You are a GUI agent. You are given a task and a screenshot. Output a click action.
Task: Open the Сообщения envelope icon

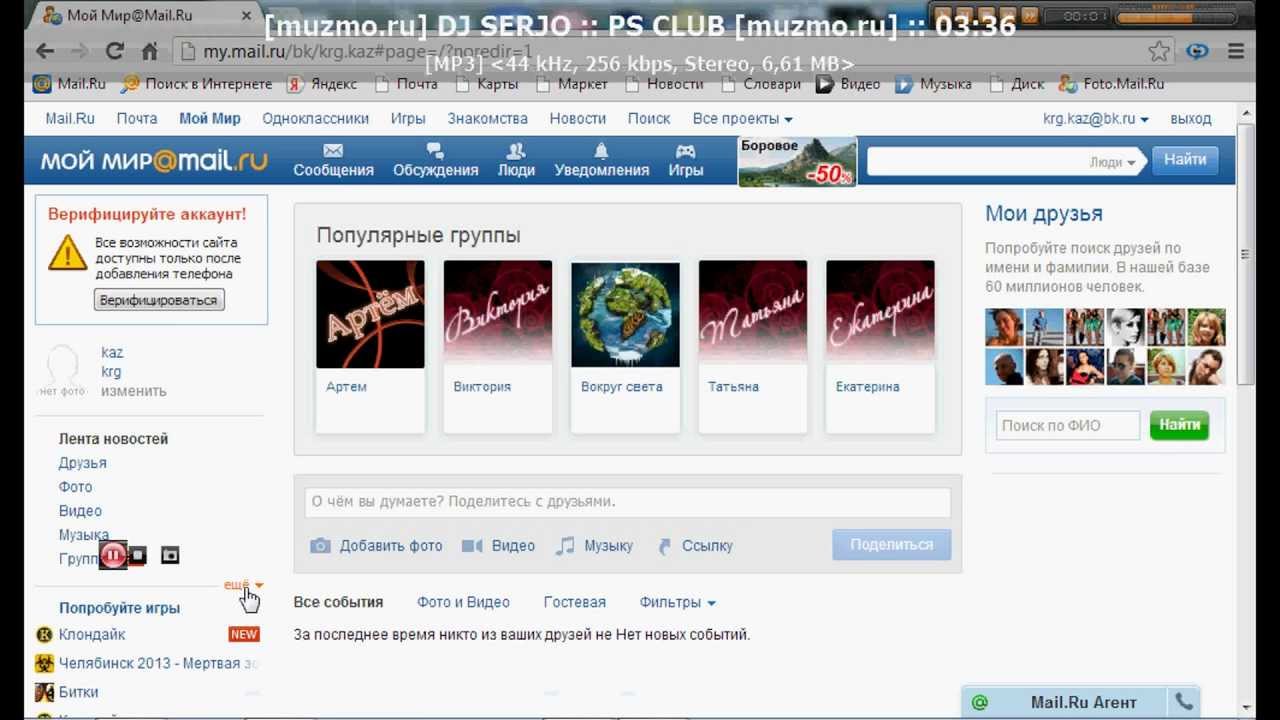click(333, 151)
